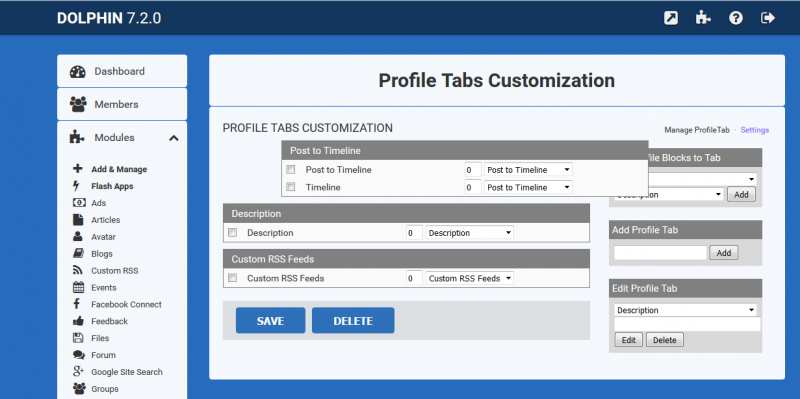This screenshot has width=800, height=399.
Task: Click the people icon beside Groups
Action: [x=79, y=388]
